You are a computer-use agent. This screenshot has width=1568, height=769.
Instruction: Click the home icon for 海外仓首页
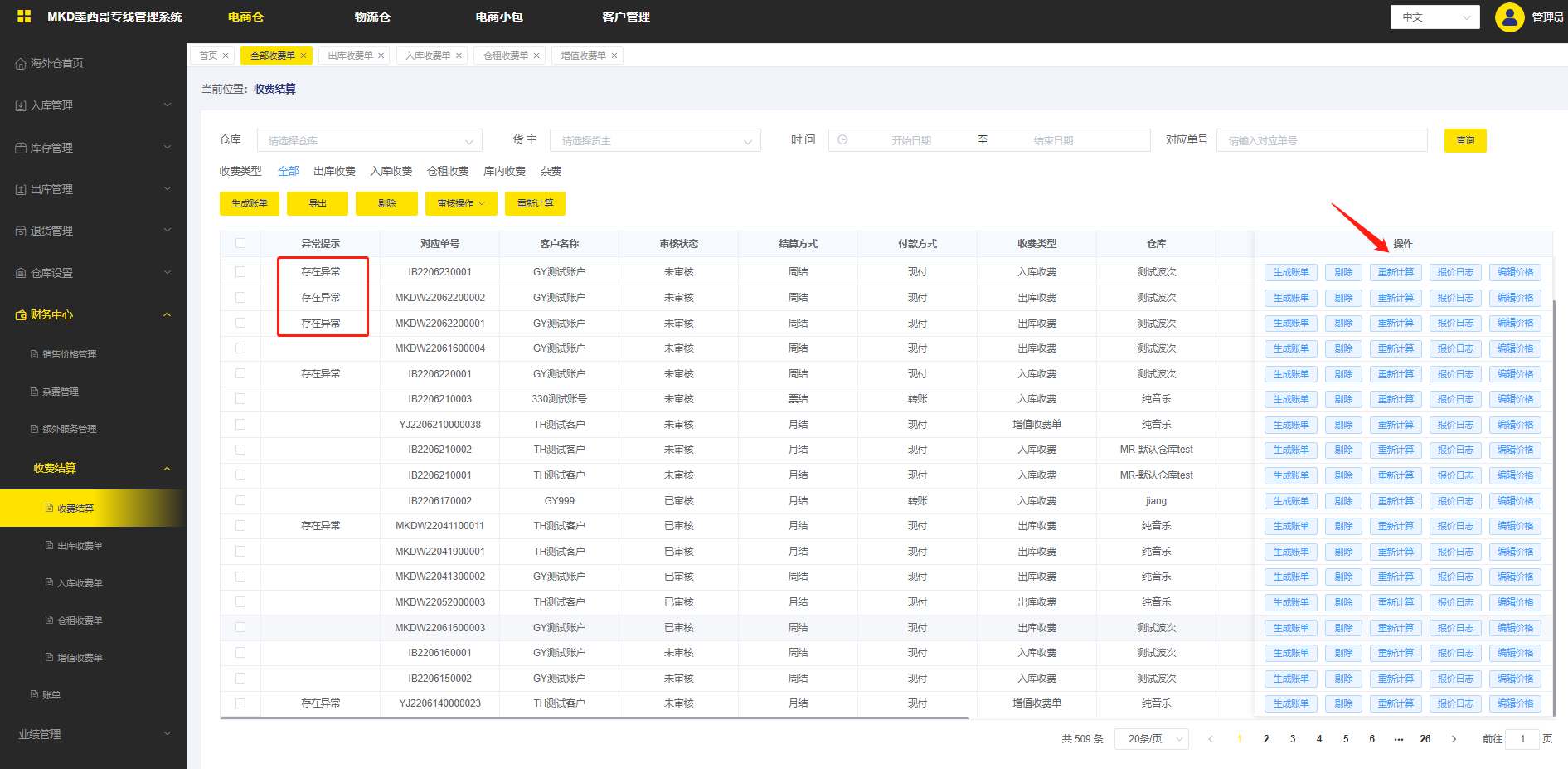(x=21, y=64)
